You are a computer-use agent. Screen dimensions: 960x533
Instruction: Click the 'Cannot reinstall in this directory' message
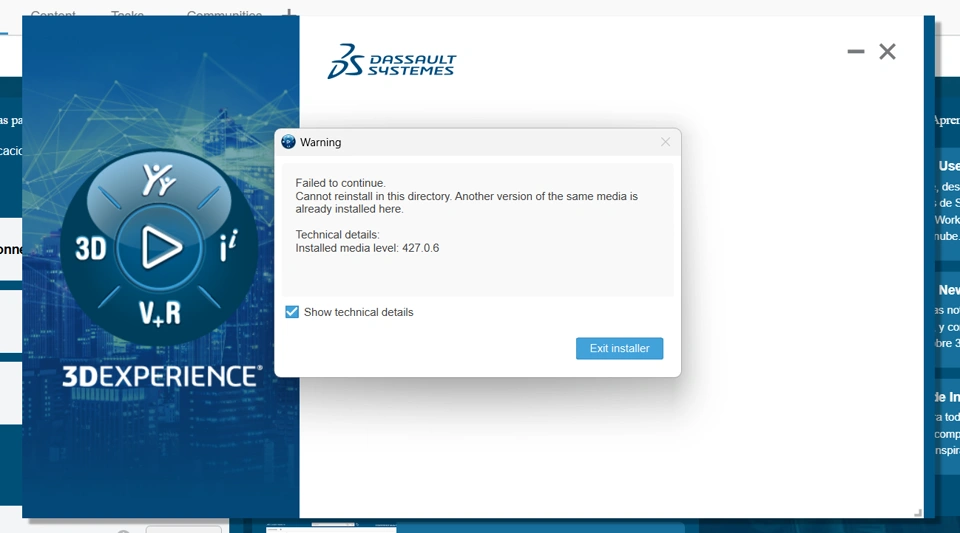pyautogui.click(x=467, y=203)
